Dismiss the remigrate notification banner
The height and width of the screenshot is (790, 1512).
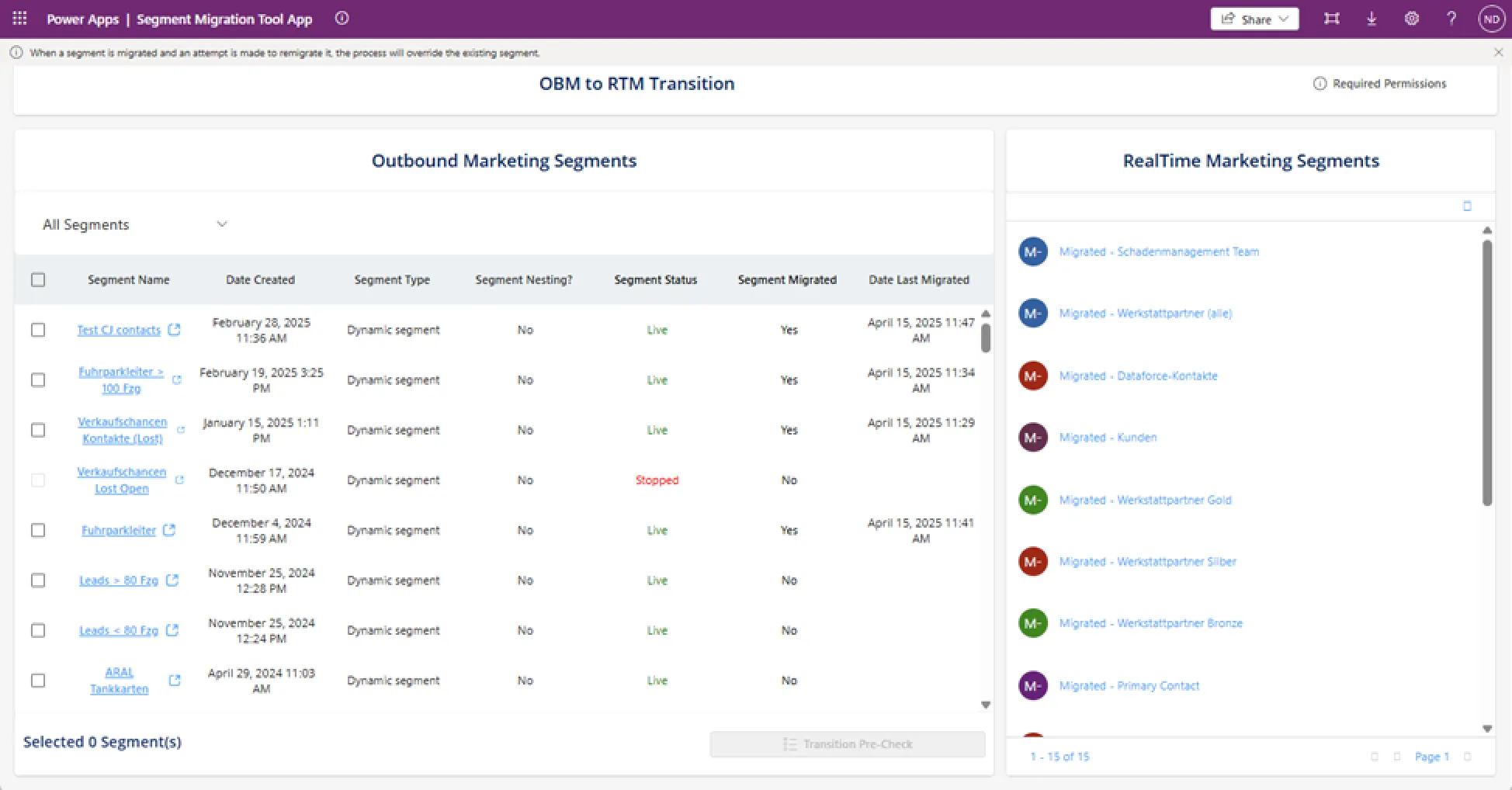[1498, 53]
